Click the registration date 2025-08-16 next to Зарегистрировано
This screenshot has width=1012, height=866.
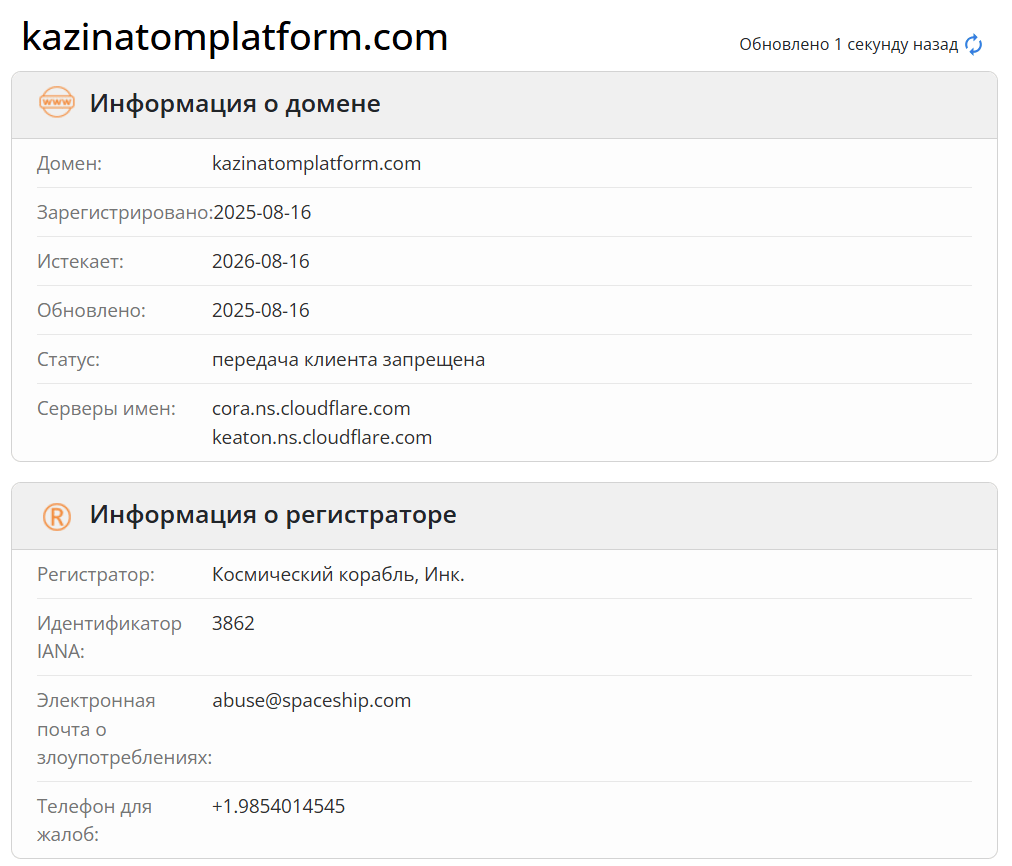[262, 212]
